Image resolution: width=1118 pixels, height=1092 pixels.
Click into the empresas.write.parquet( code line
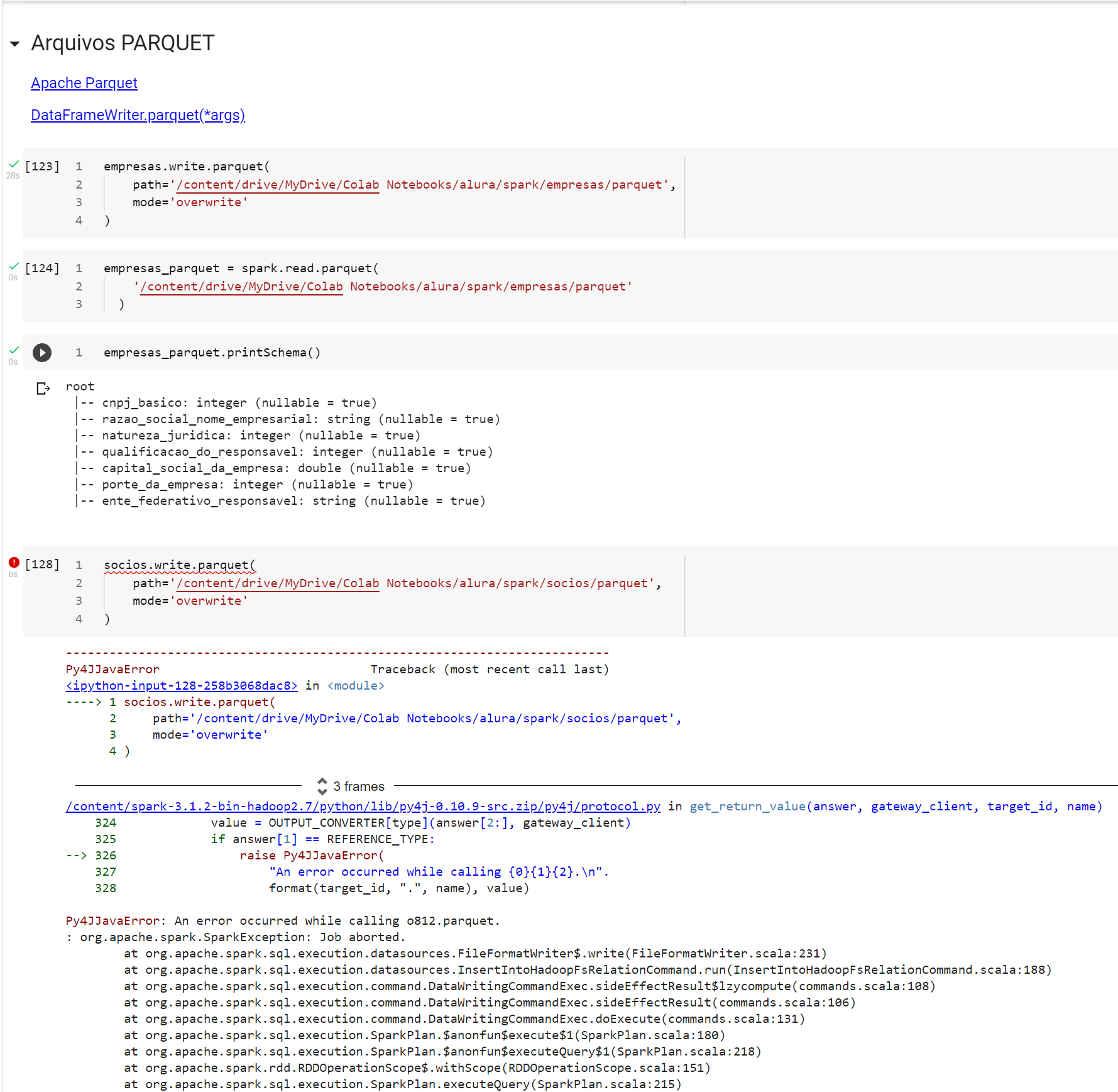[x=187, y=167]
